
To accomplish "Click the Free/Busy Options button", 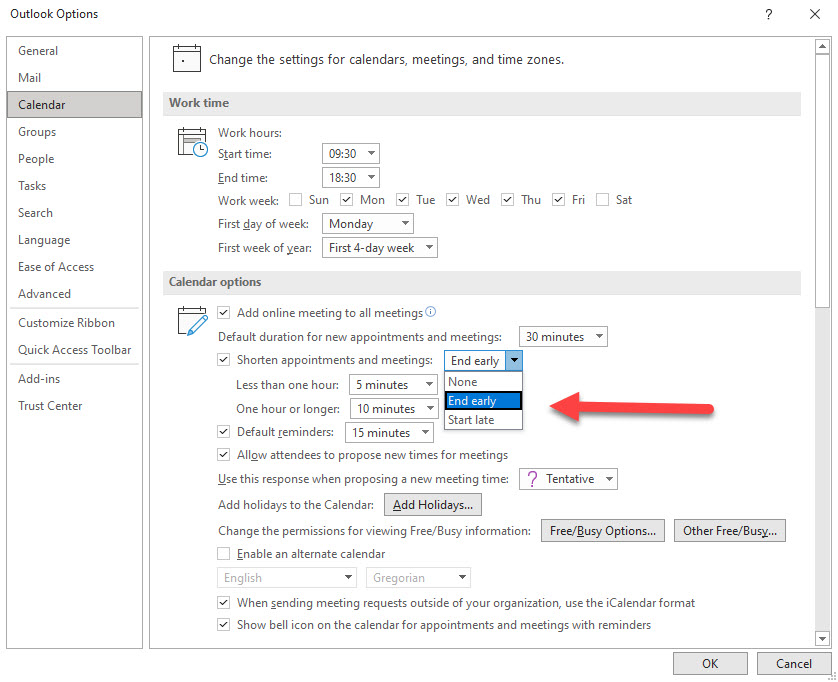I will tap(603, 531).
